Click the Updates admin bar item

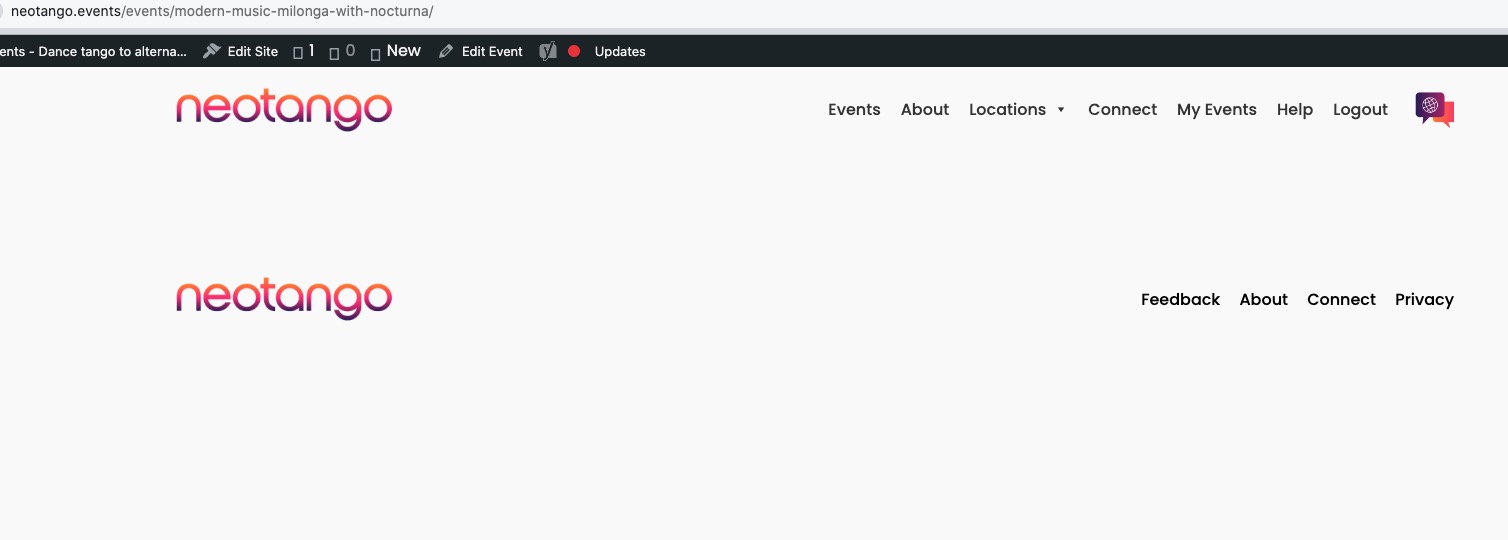click(620, 51)
